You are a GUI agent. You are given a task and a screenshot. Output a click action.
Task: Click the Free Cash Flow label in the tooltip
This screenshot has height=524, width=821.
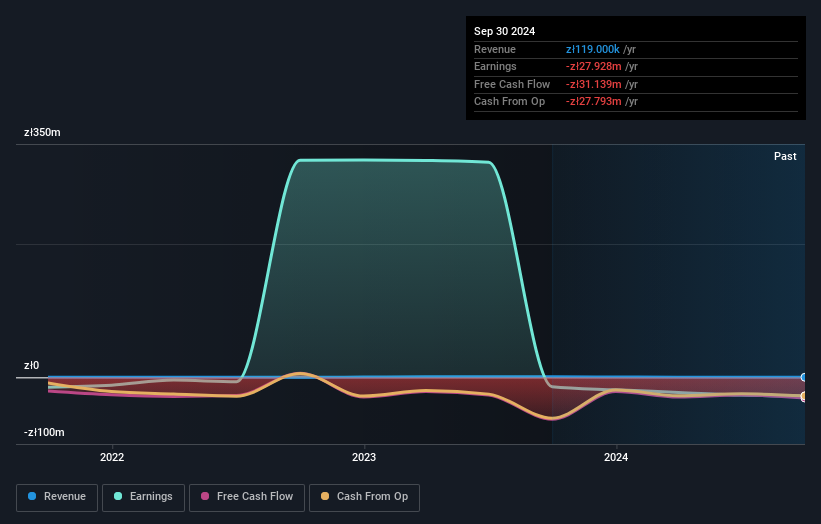(x=512, y=84)
